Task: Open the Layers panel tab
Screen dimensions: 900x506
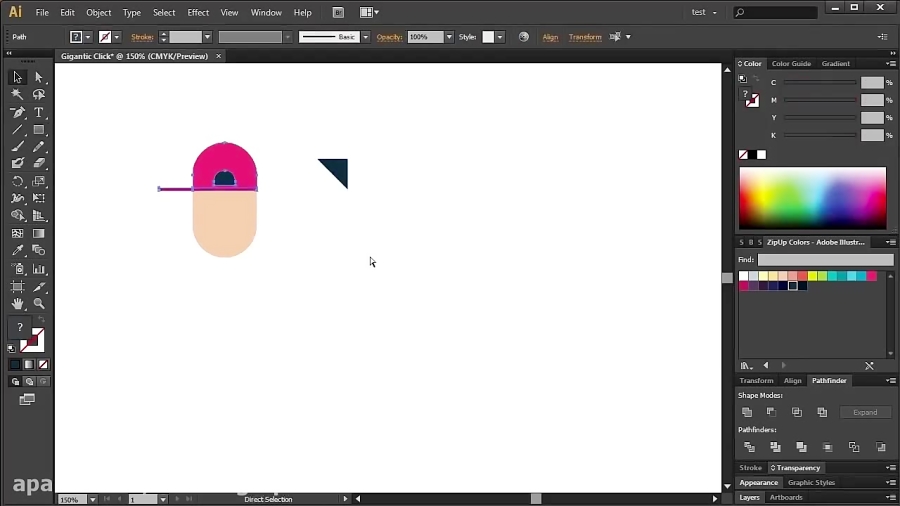Action: [x=749, y=497]
